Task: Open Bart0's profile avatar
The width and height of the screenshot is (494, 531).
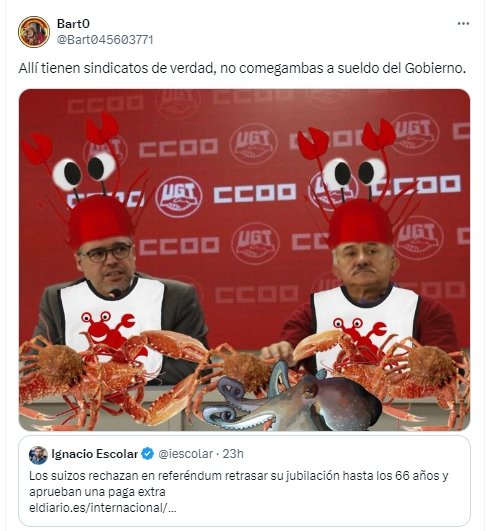Action: 34,31
